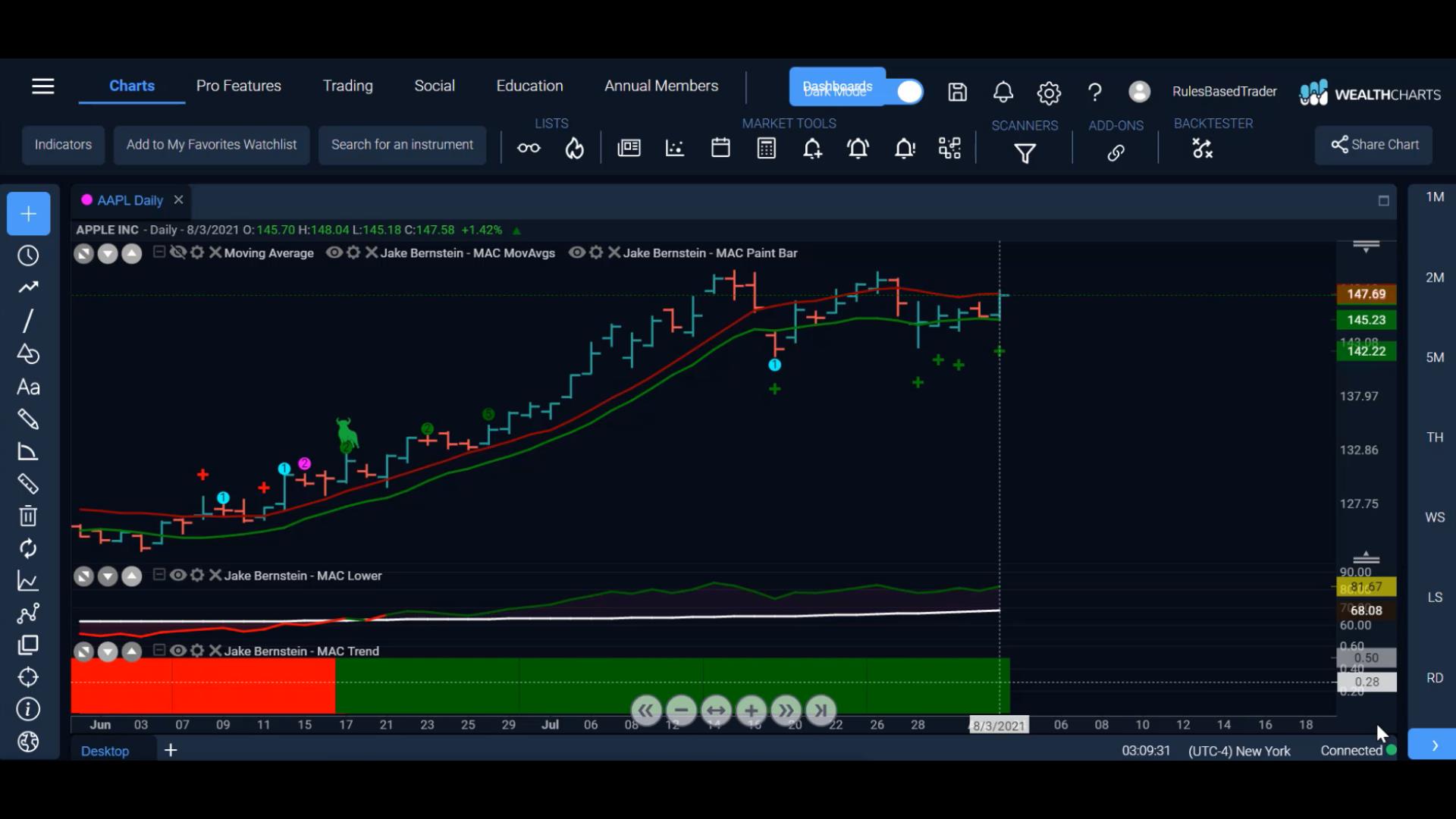Click the Indicators button
Image resolution: width=1456 pixels, height=819 pixels.
click(x=63, y=145)
